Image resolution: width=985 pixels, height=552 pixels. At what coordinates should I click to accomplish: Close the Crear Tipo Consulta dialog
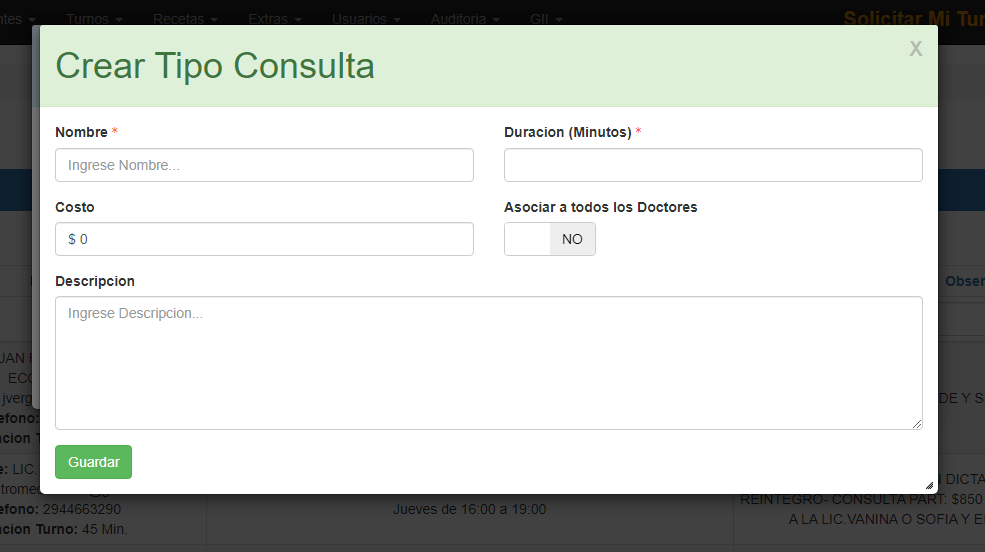click(x=915, y=49)
